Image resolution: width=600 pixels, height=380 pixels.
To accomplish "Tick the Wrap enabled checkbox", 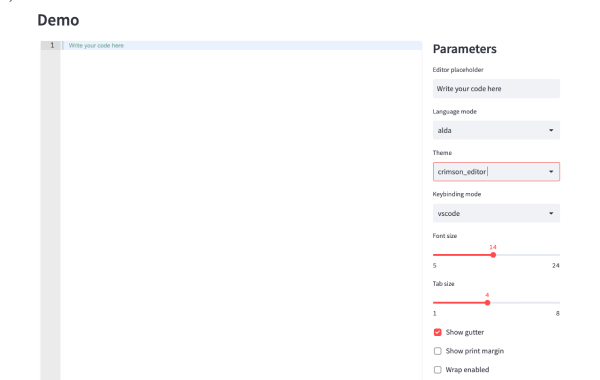I will tap(437, 370).
